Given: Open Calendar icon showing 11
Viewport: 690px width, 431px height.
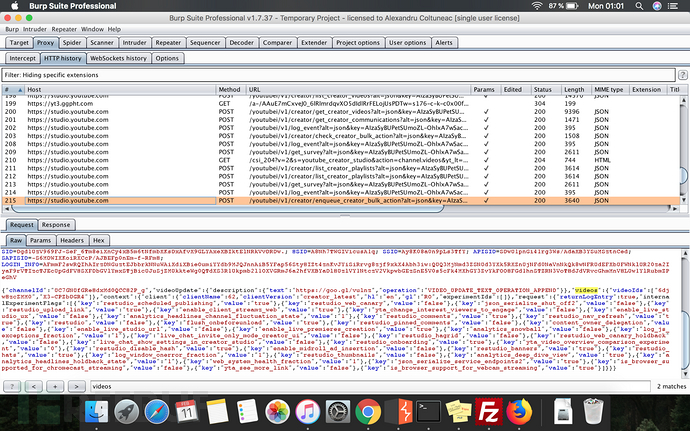Looking at the screenshot, I should pos(187,412).
